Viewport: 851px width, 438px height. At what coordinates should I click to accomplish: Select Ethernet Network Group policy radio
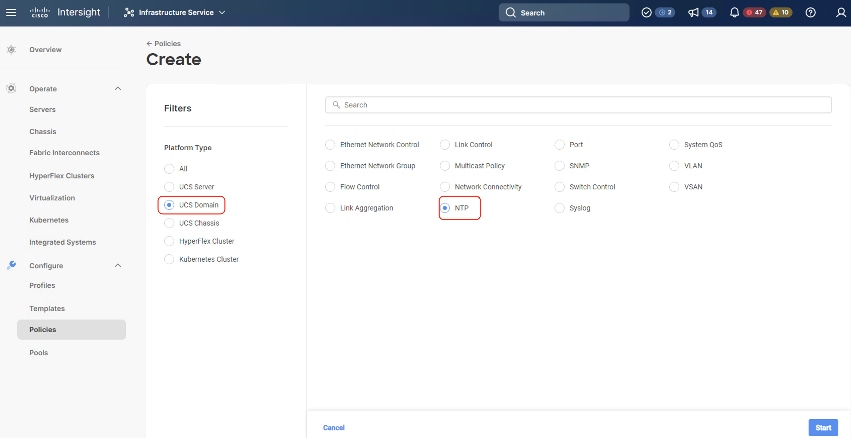pos(329,166)
